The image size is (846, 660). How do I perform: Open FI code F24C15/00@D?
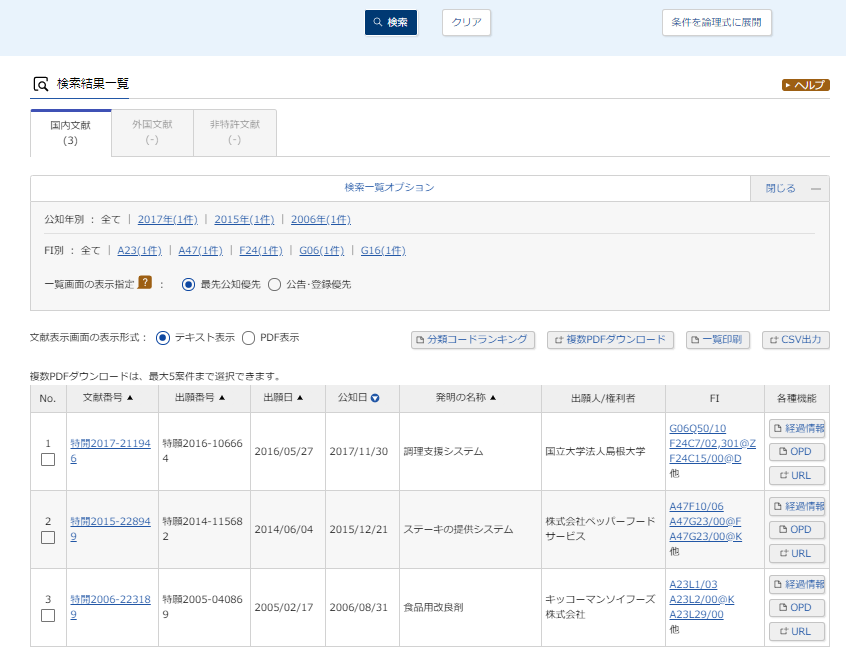coord(705,459)
